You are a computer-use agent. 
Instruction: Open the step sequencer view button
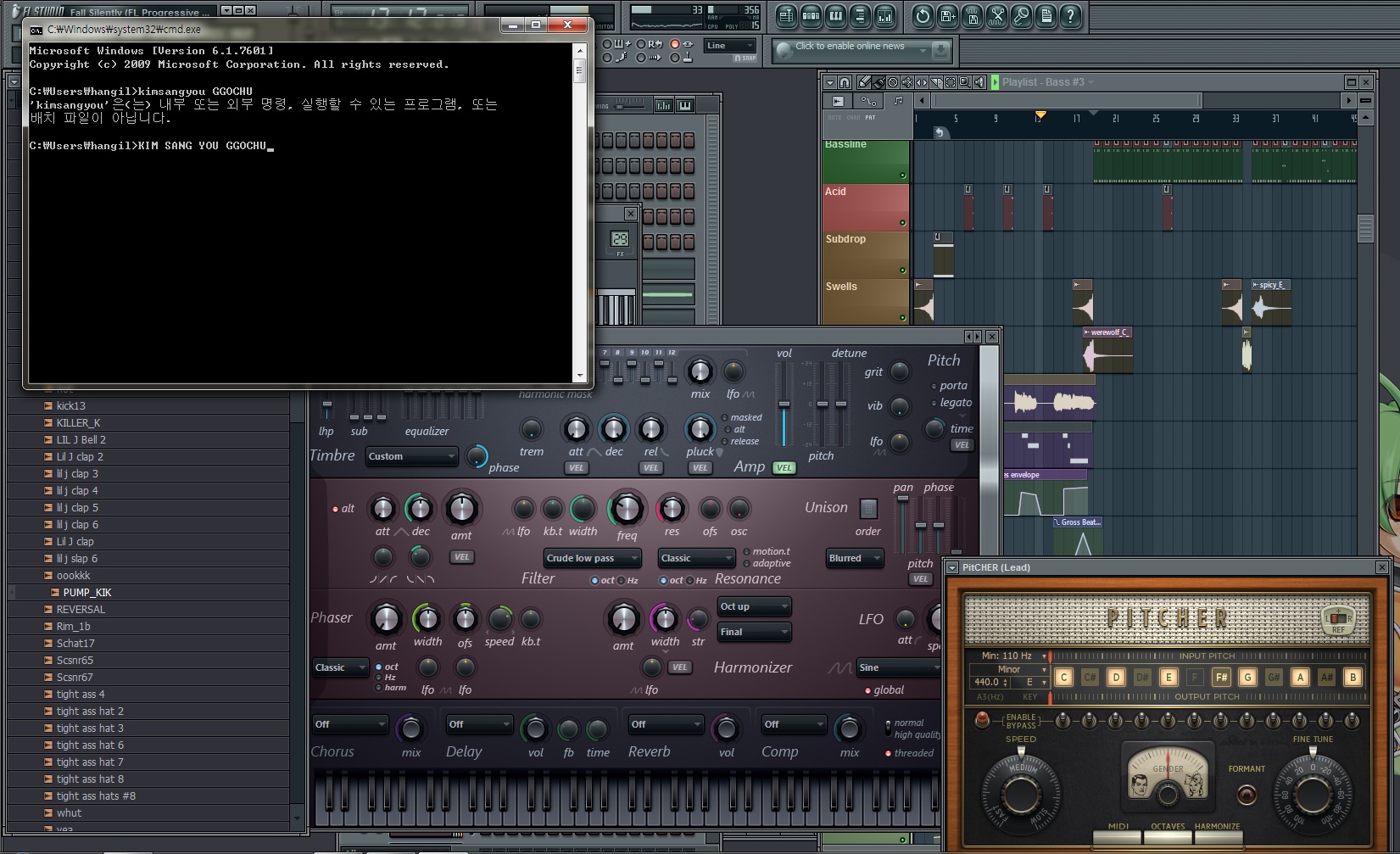[x=812, y=15]
